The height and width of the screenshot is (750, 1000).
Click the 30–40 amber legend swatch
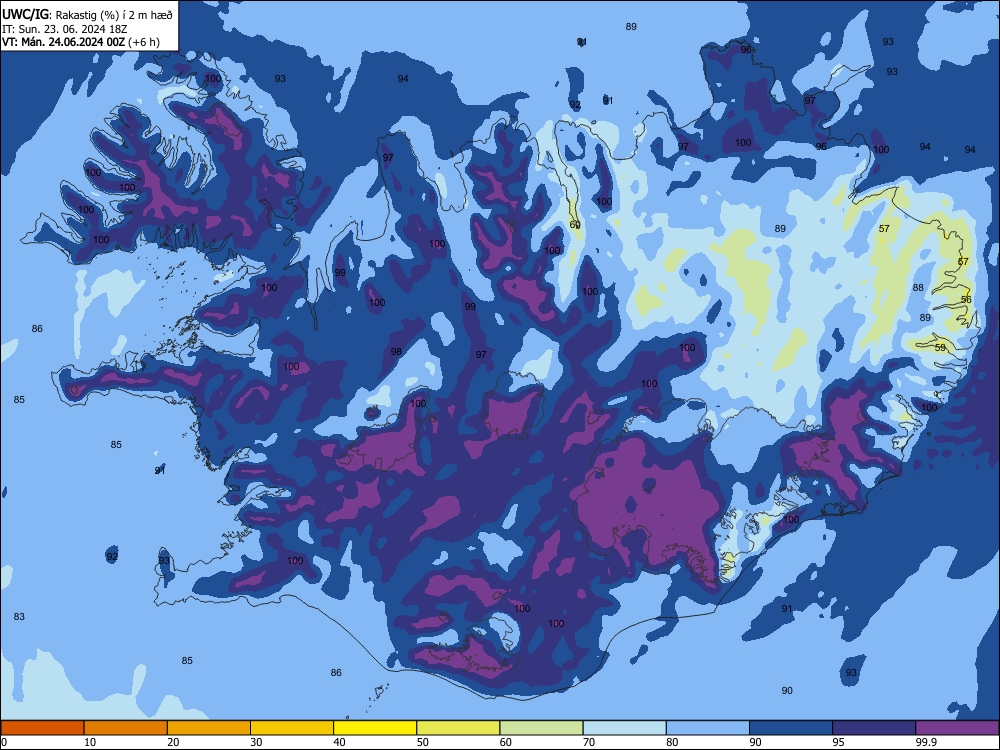click(292, 728)
